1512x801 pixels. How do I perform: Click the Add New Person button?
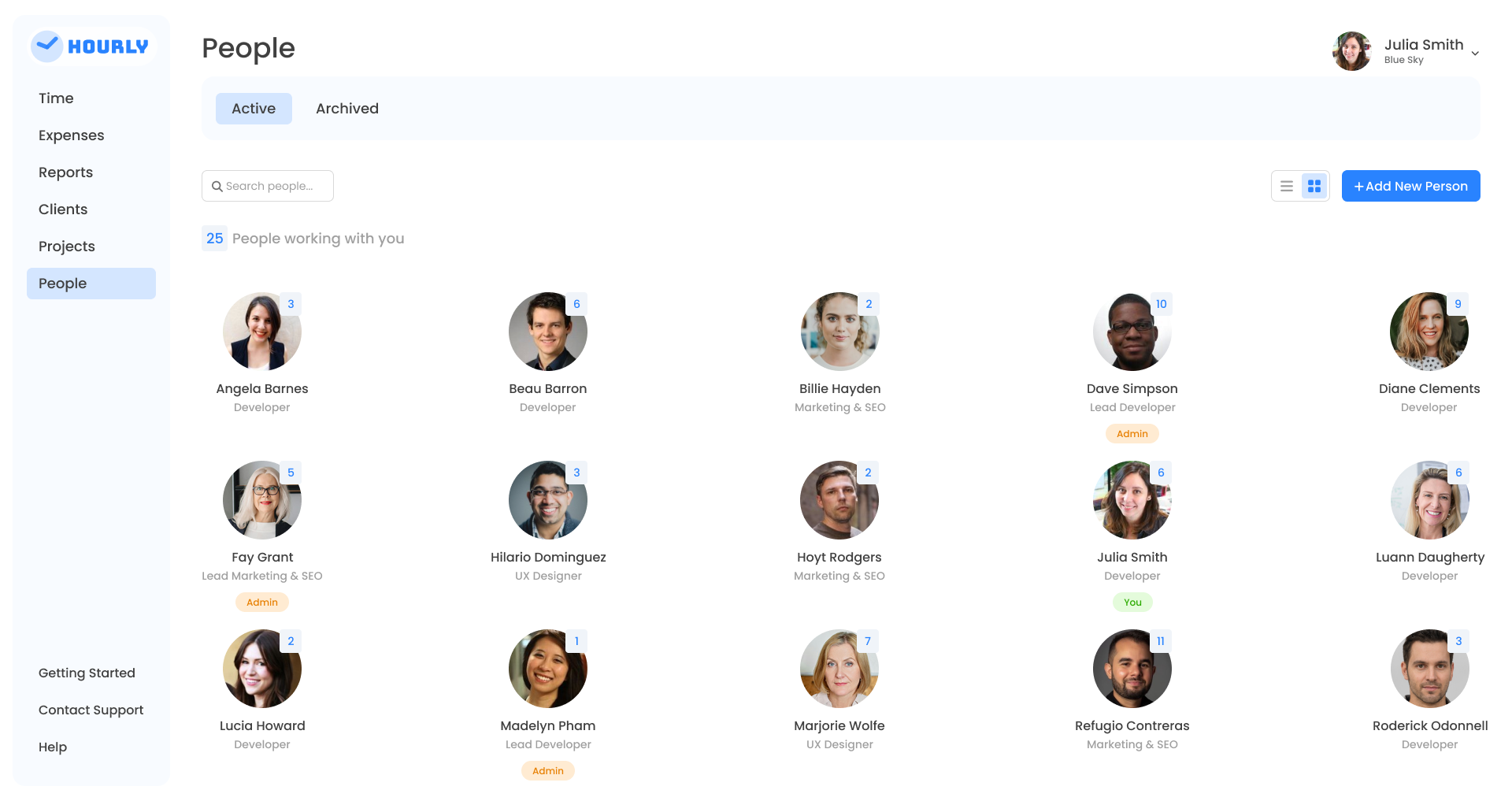point(1410,187)
